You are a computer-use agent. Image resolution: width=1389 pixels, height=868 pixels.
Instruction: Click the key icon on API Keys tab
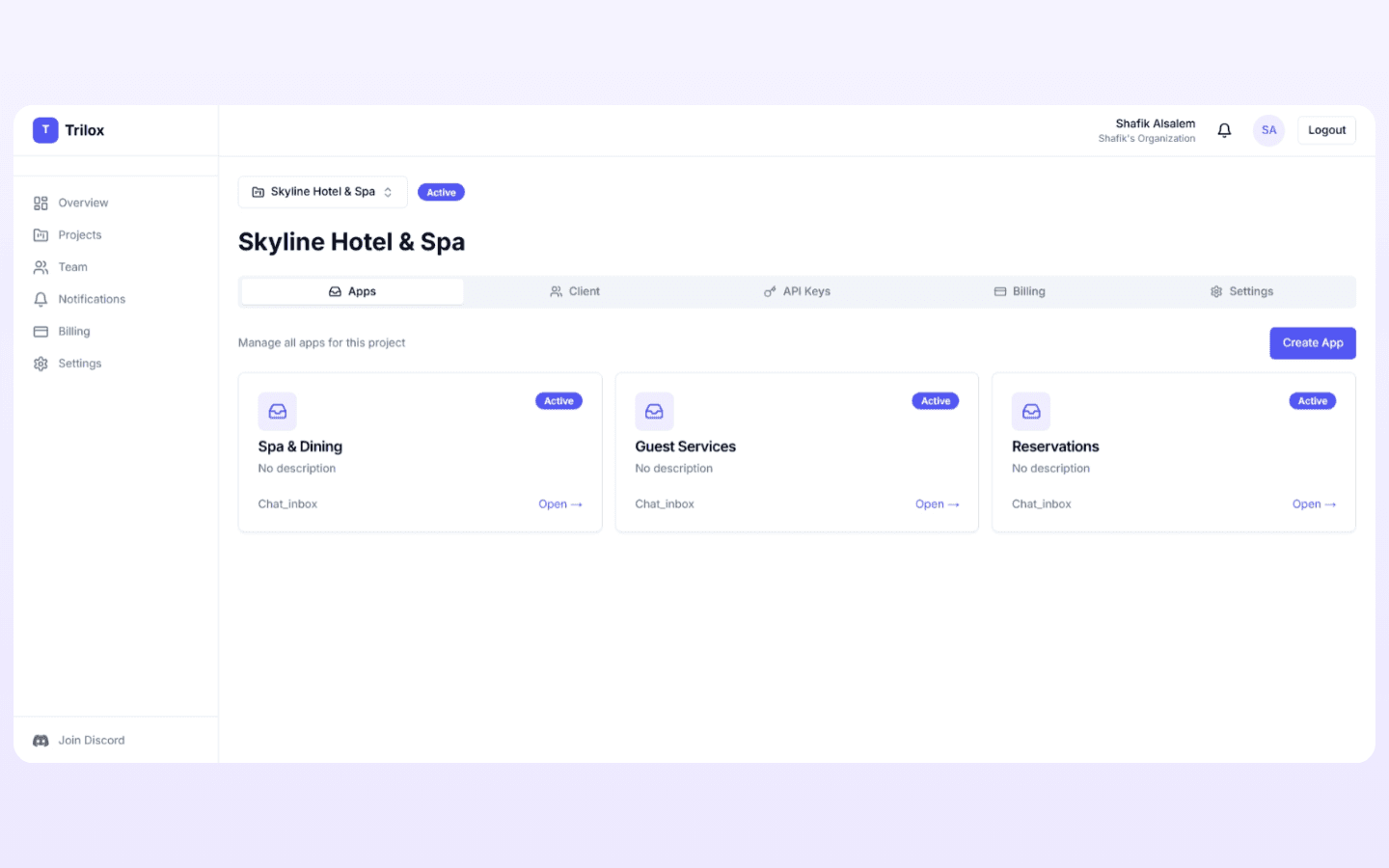770,290
